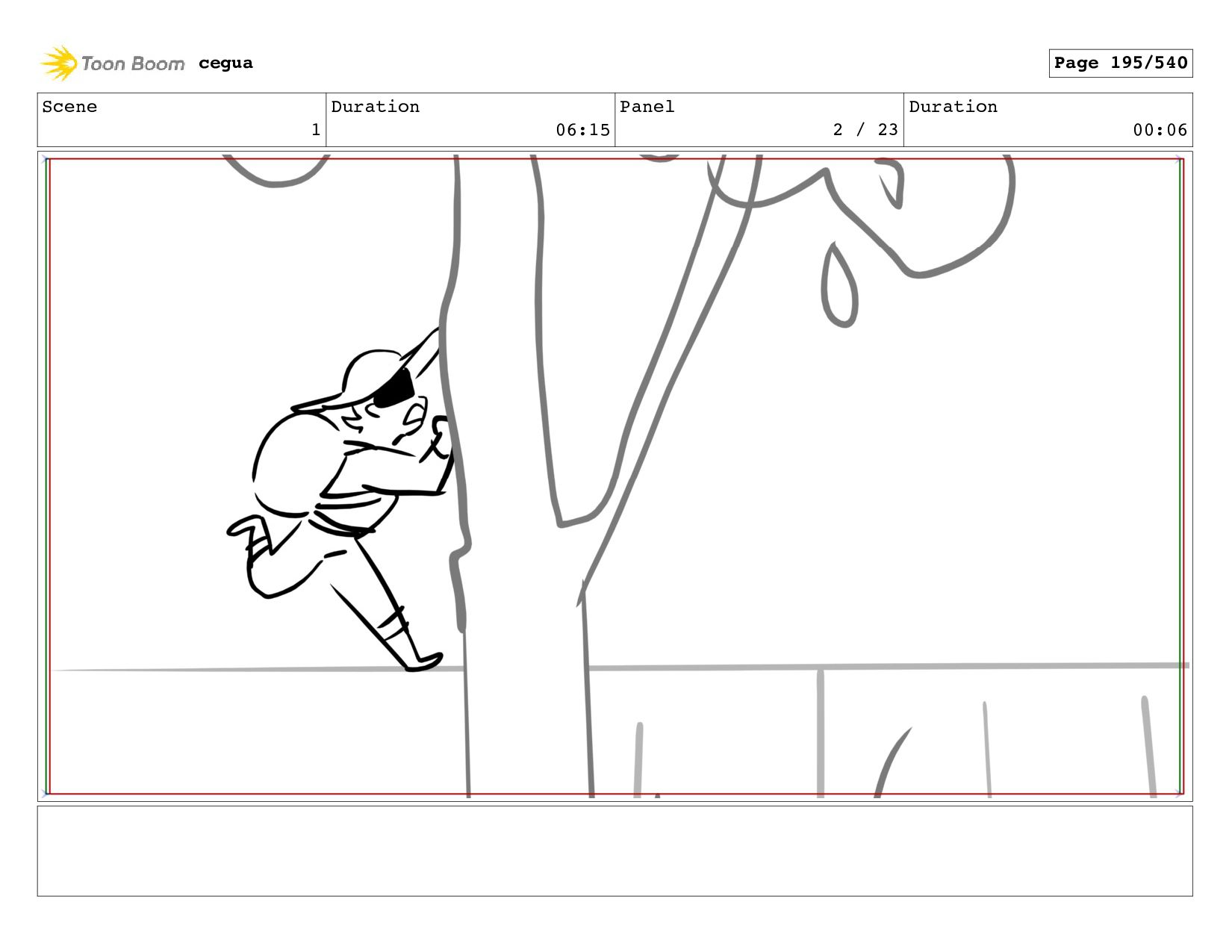The image size is (1232, 952).
Task: Click the Toon Boom logo
Action: (112, 63)
